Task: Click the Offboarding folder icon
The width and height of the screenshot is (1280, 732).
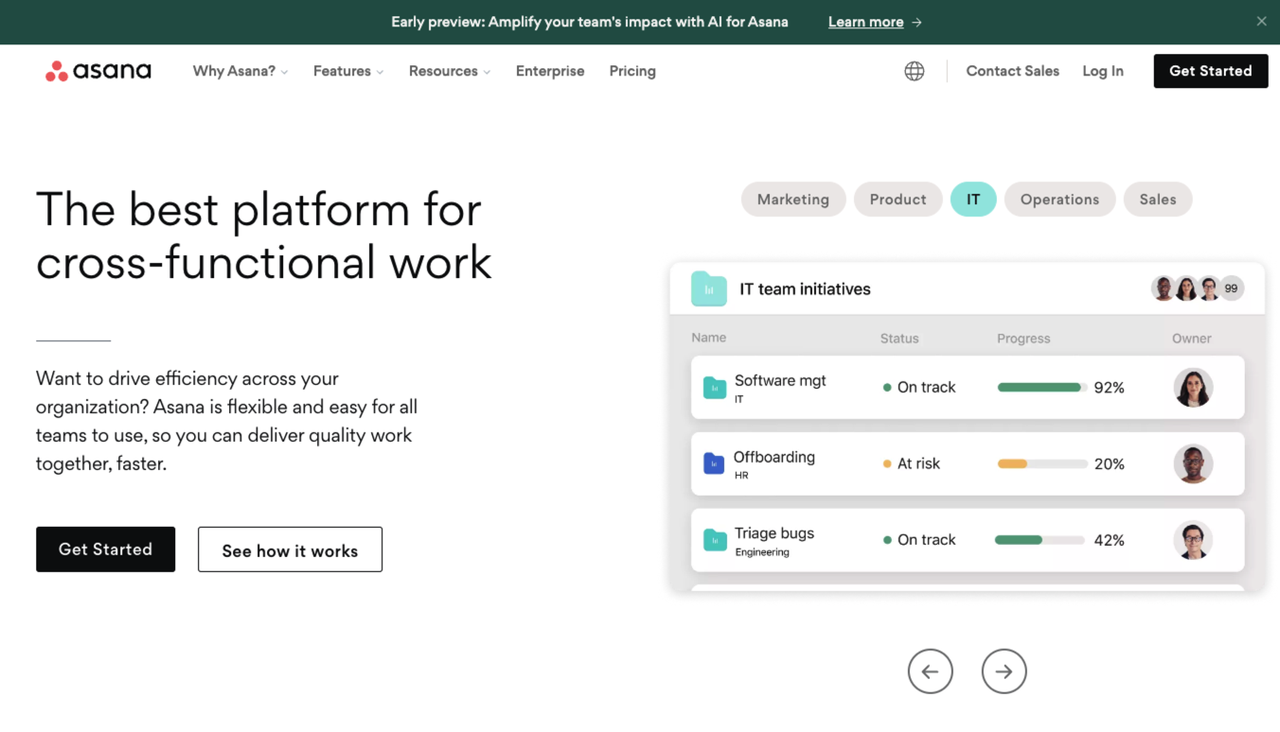Action: 714,463
